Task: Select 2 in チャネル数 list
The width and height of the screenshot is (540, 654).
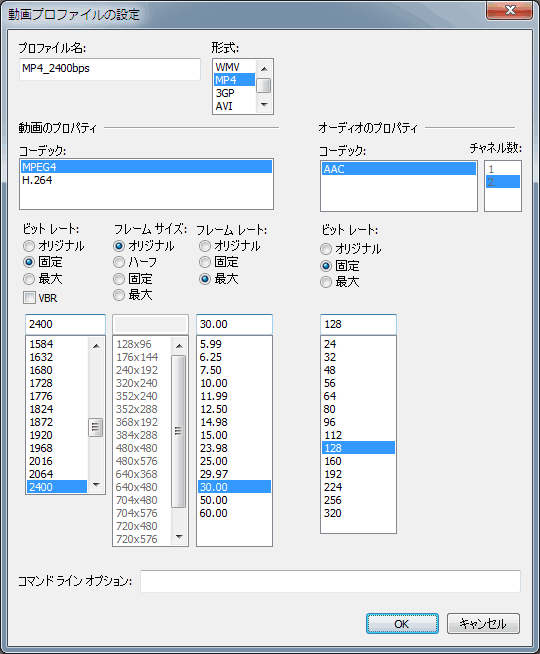Action: point(503,182)
